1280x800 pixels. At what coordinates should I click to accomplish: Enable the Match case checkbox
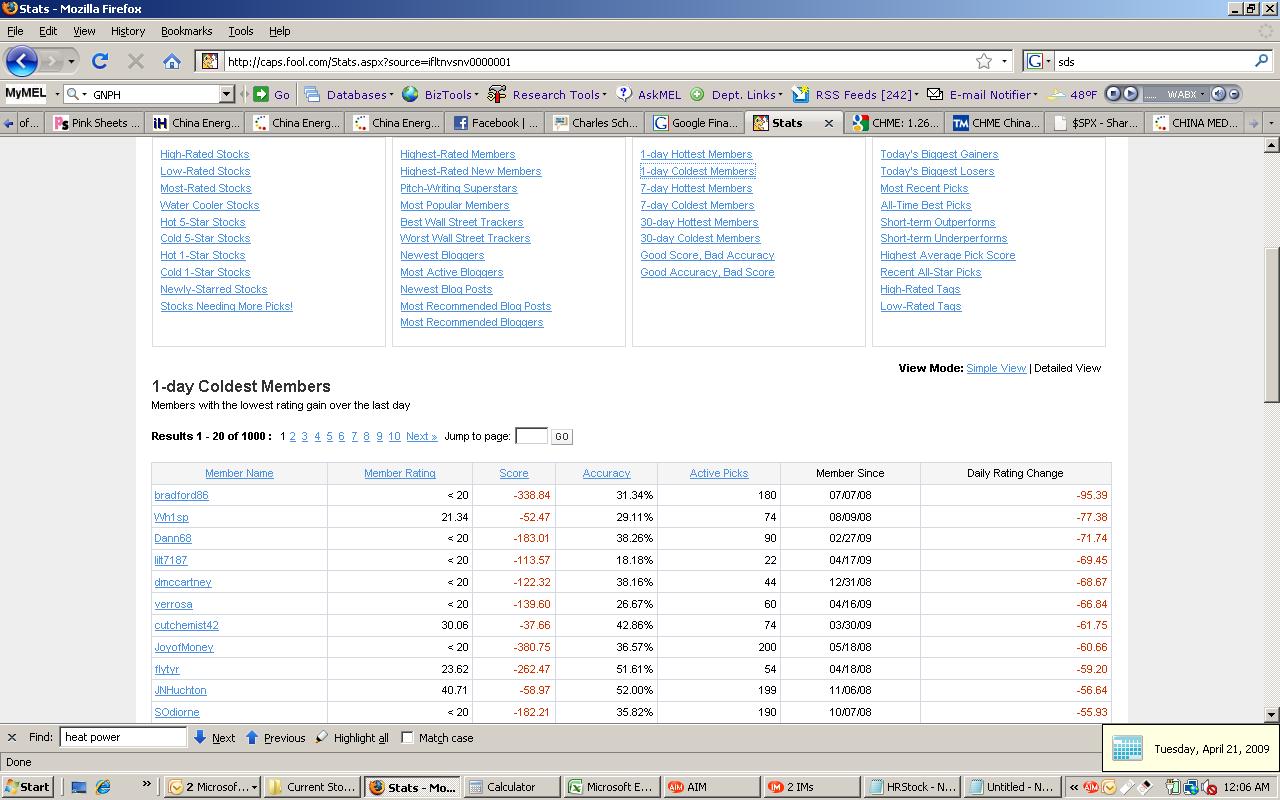pyautogui.click(x=408, y=738)
